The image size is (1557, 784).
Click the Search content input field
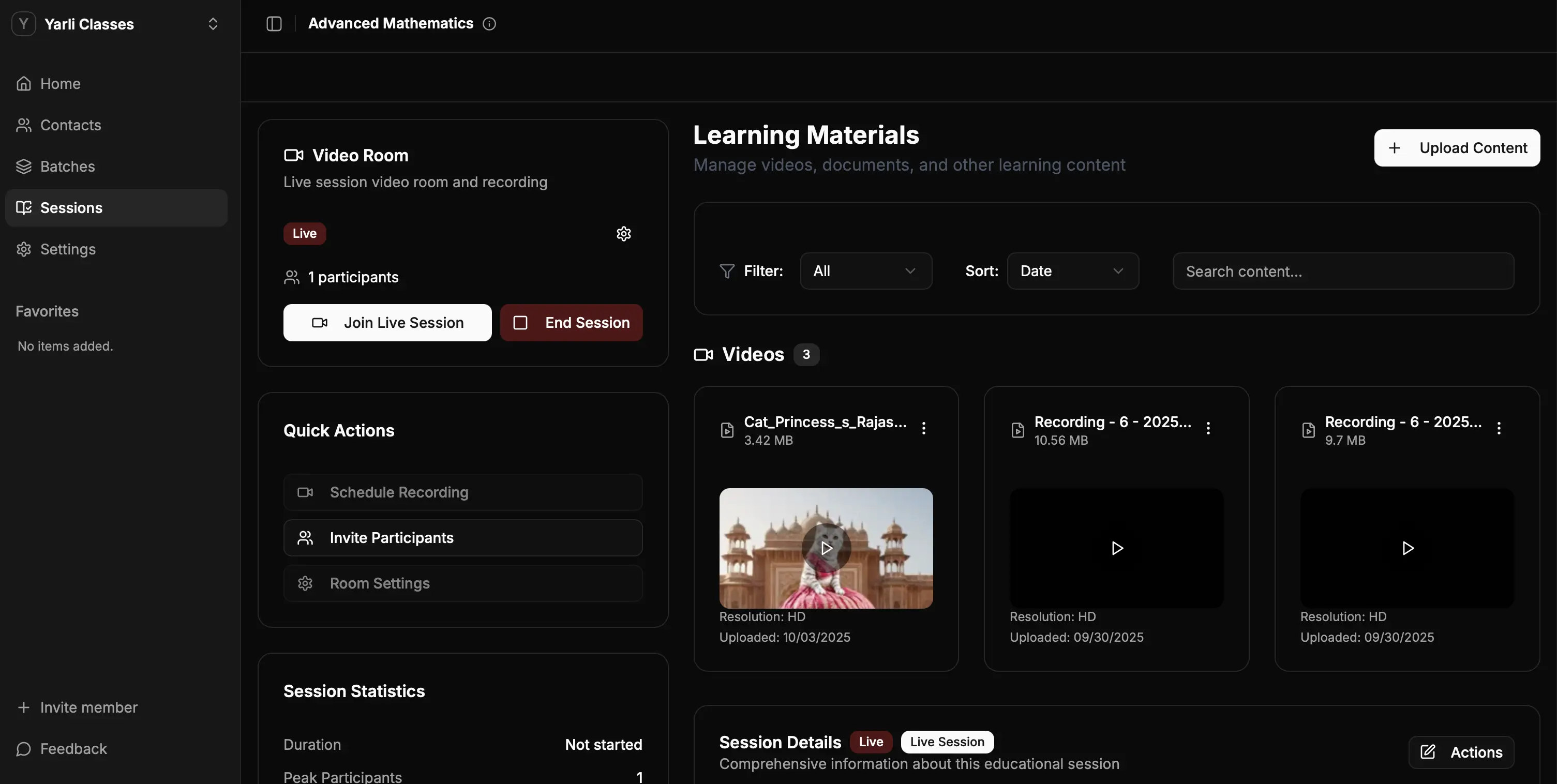(x=1342, y=272)
